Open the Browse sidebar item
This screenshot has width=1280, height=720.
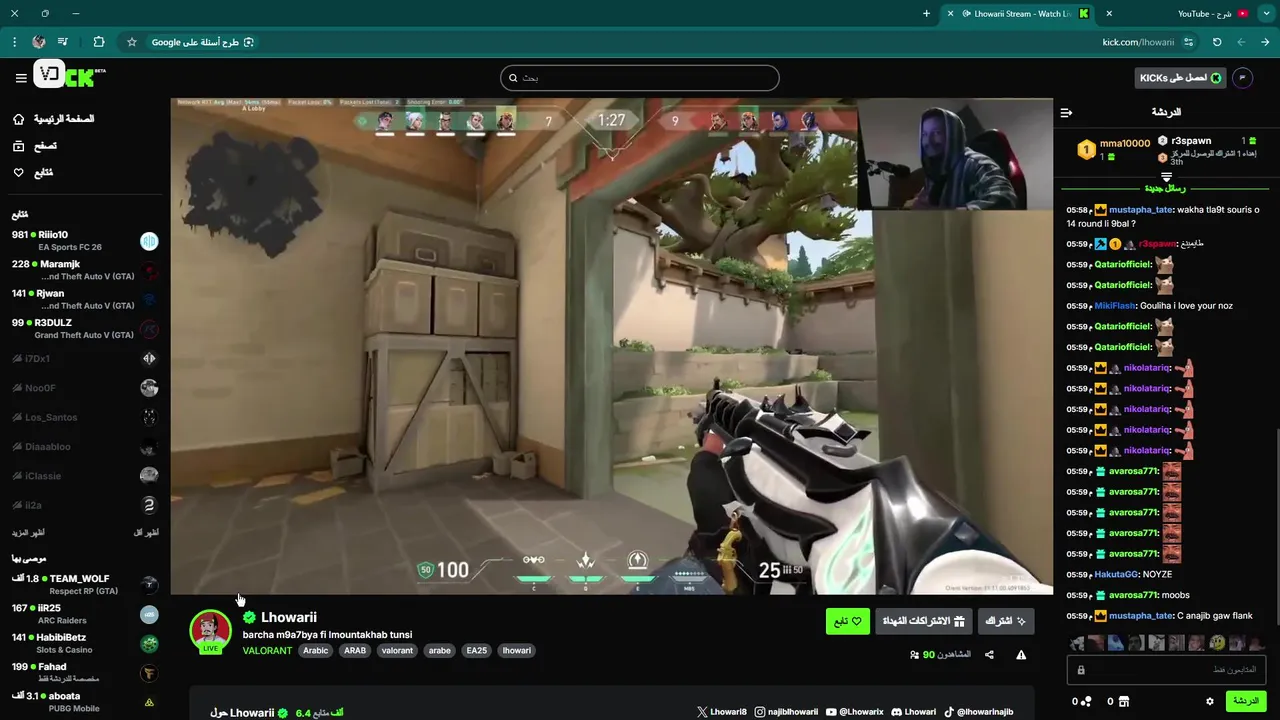[x=34, y=146]
